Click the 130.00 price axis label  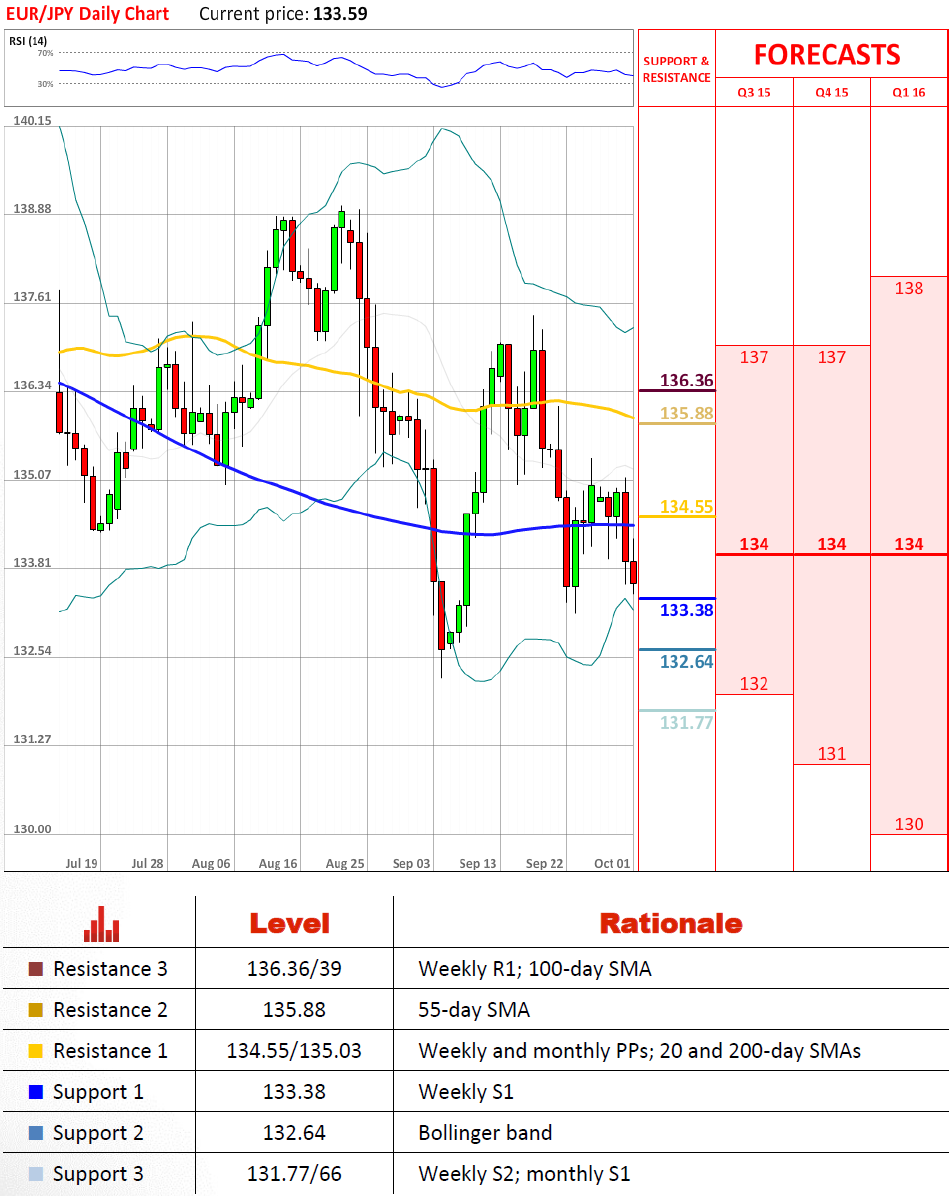pyautogui.click(x=33, y=829)
